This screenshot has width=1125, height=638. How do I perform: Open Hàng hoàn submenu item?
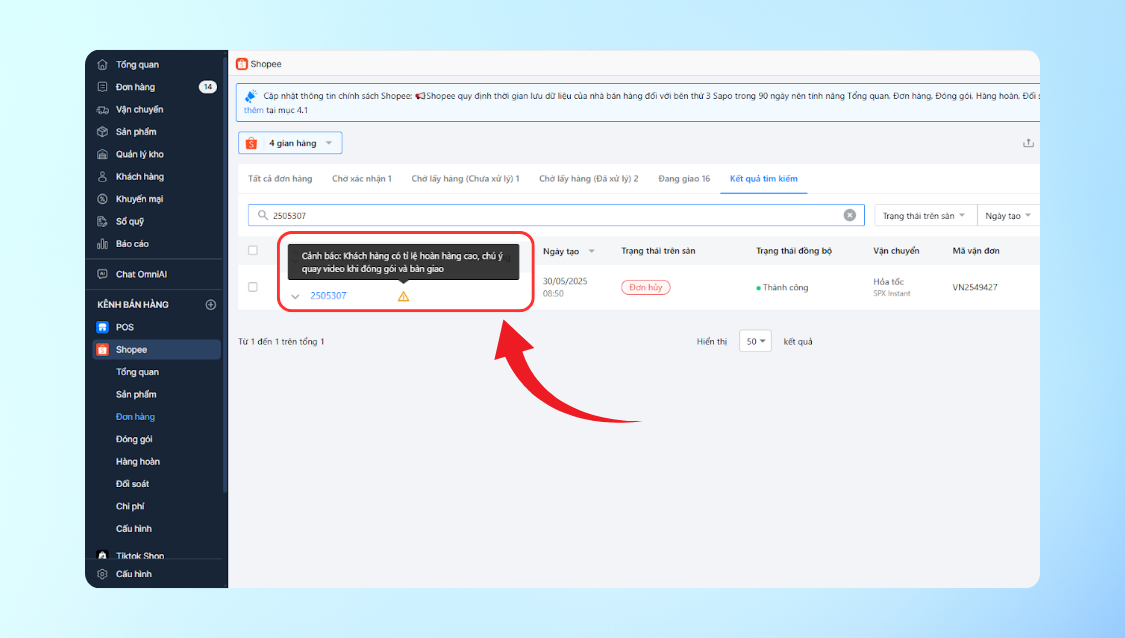click(x=138, y=461)
